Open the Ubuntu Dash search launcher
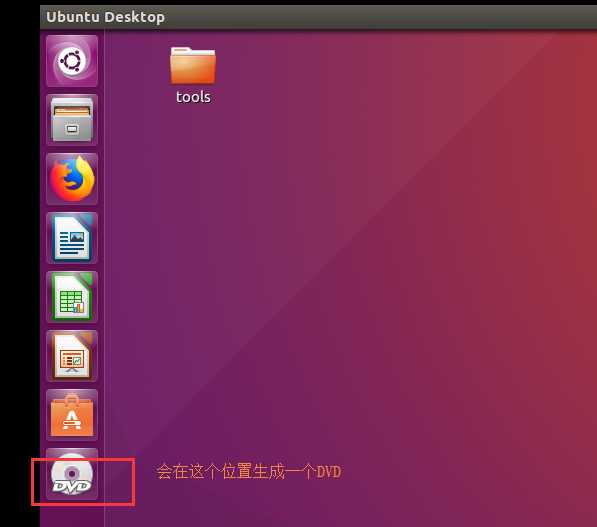 [72, 61]
